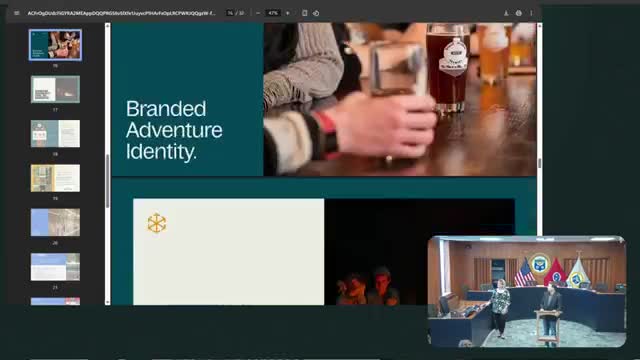This screenshot has height=360, width=640.
Task: Click the zoom in plus button
Action: point(288,13)
